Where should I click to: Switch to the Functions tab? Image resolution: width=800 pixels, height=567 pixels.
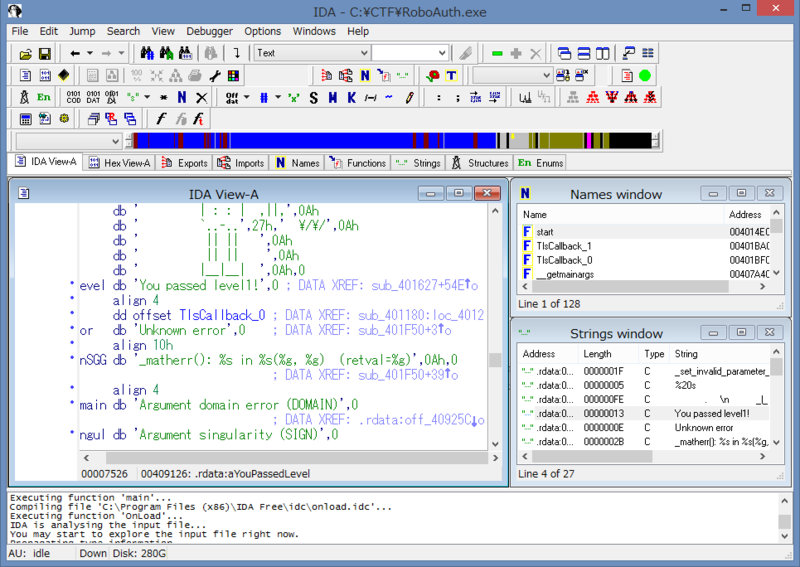tap(358, 163)
